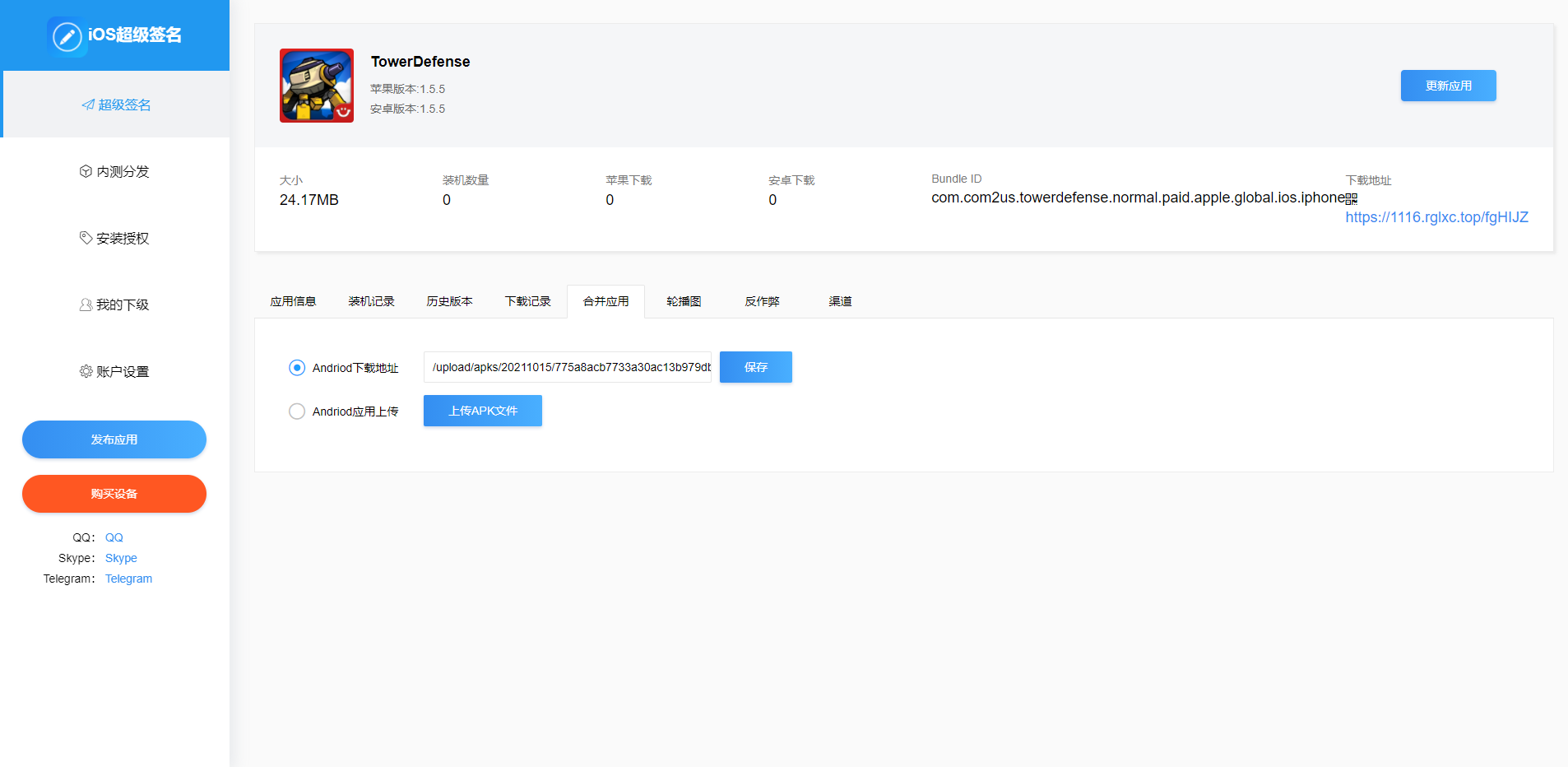The width and height of the screenshot is (1568, 767).
Task: Open 内测分发 in the sidebar
Action: 114,171
